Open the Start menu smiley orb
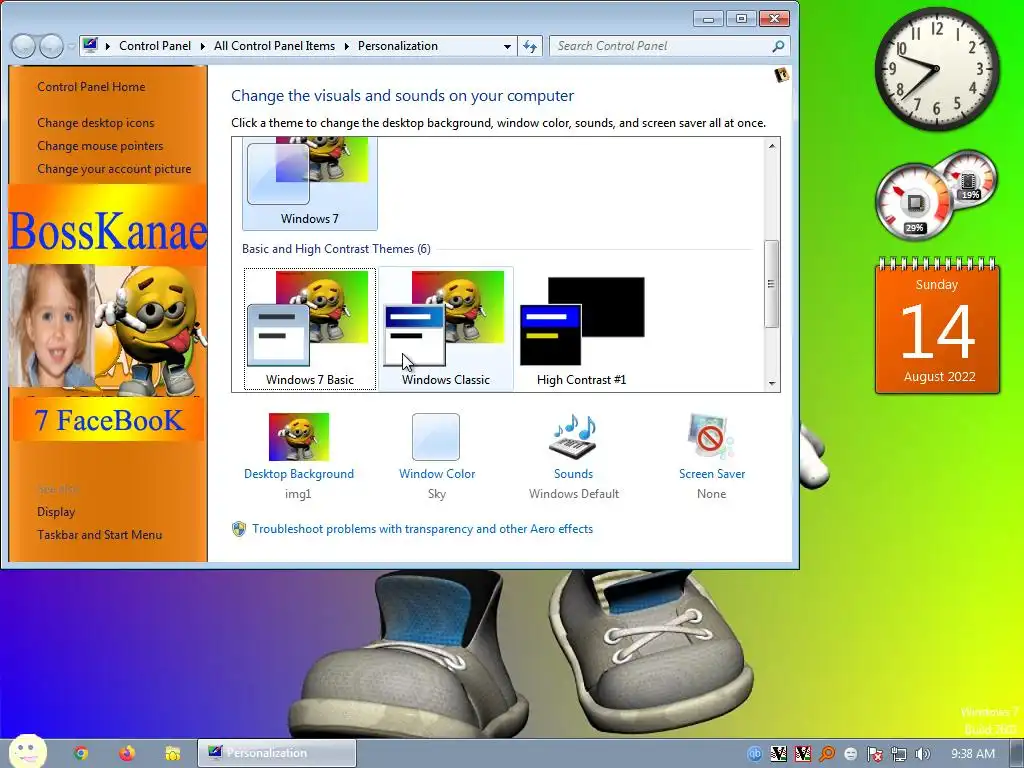This screenshot has height=768, width=1024. [x=27, y=752]
